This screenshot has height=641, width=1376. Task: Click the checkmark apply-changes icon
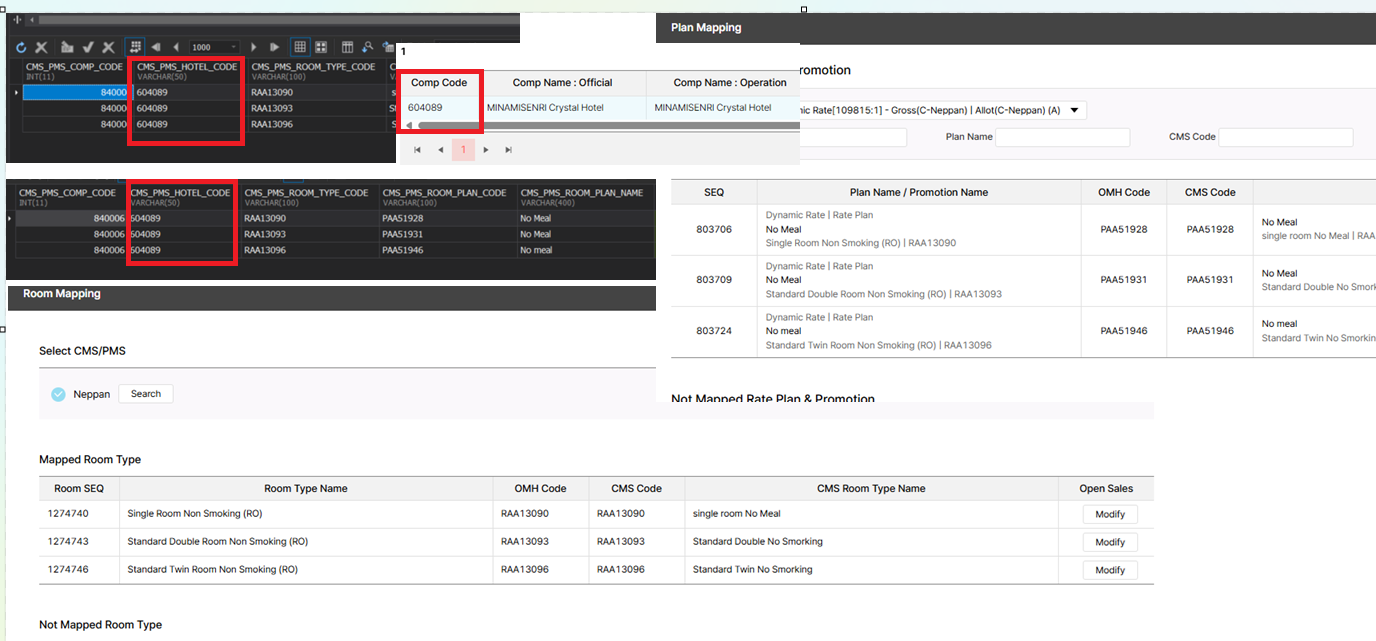(88, 47)
